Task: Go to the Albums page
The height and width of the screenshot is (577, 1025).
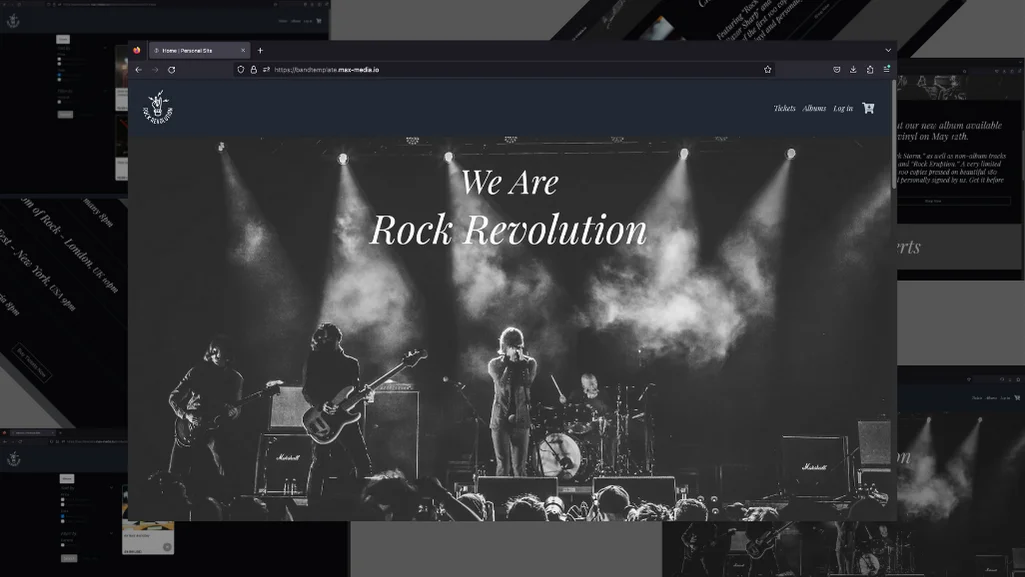Action: coord(814,108)
